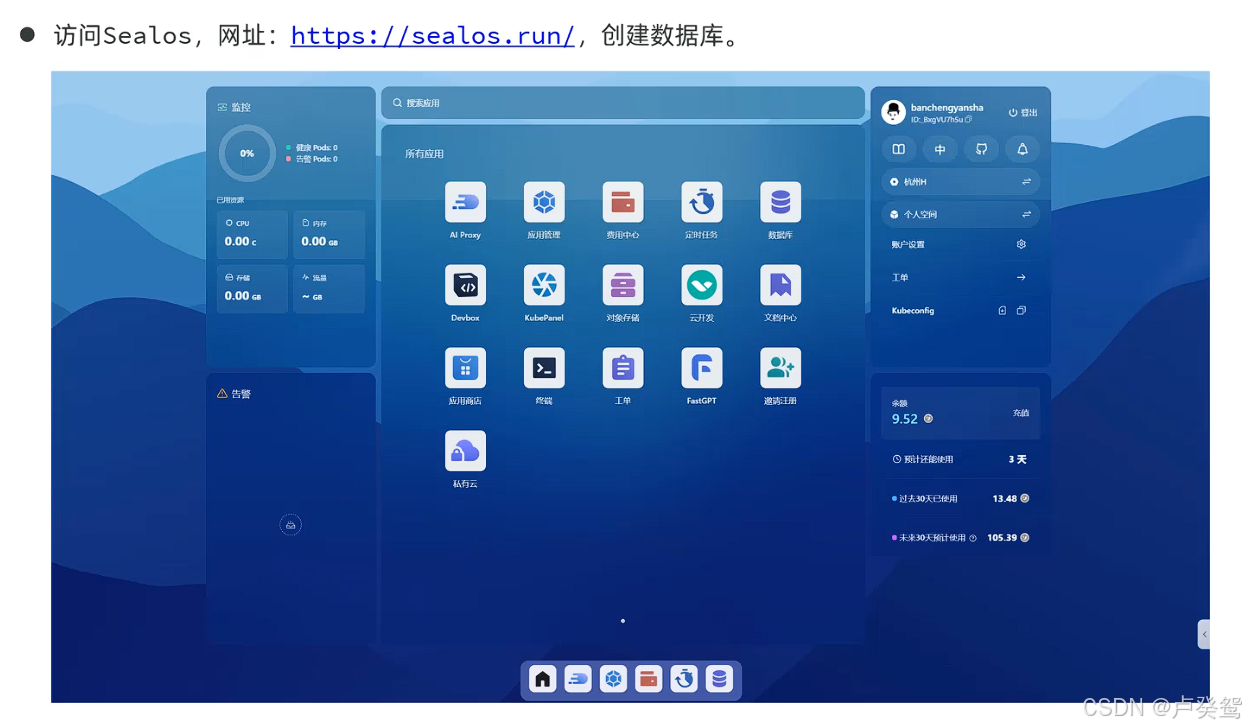Viewport: 1246px width, 727px height.
Task: Open the AI Proxy app icon
Action: [465, 202]
